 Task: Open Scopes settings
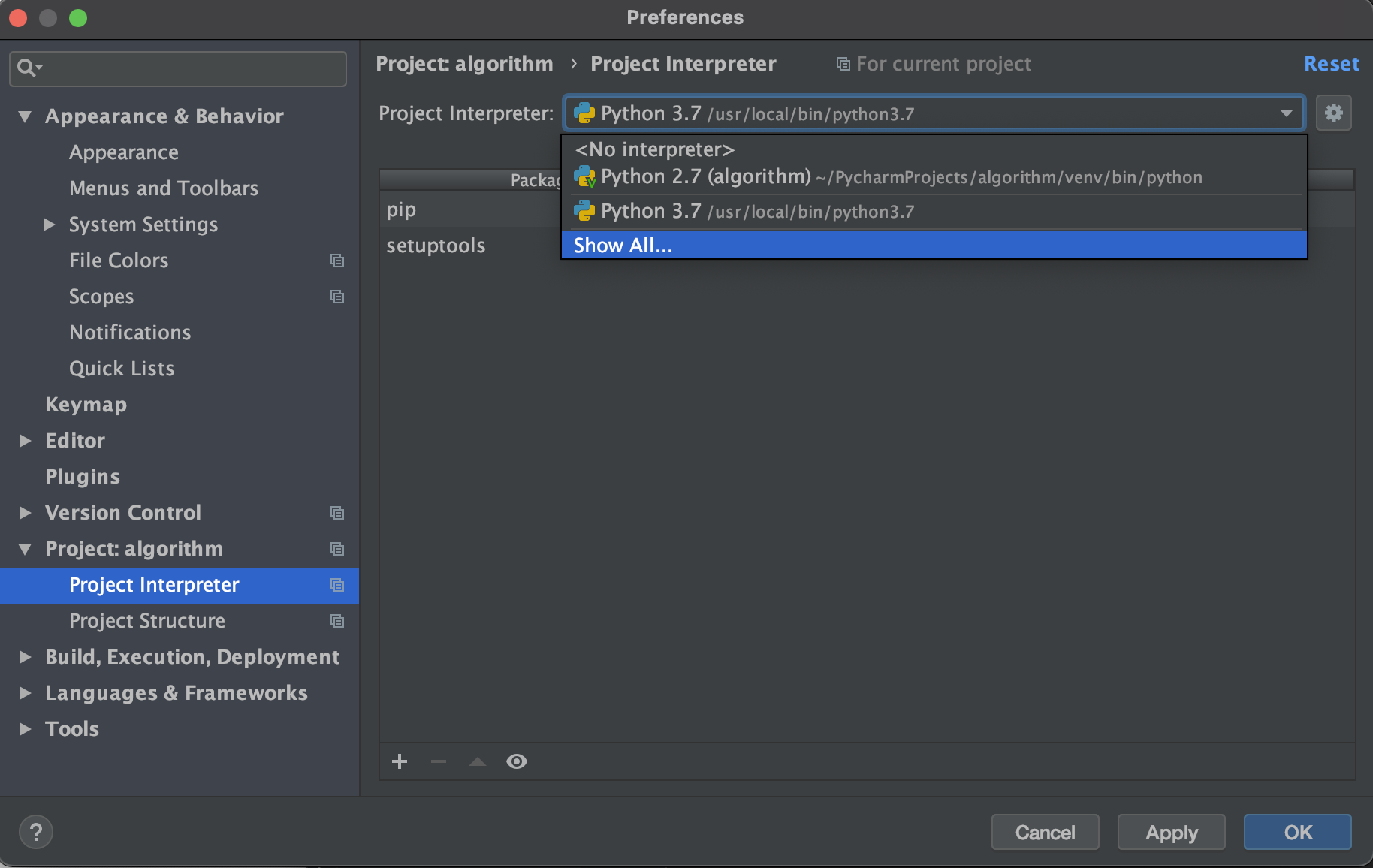pos(101,297)
